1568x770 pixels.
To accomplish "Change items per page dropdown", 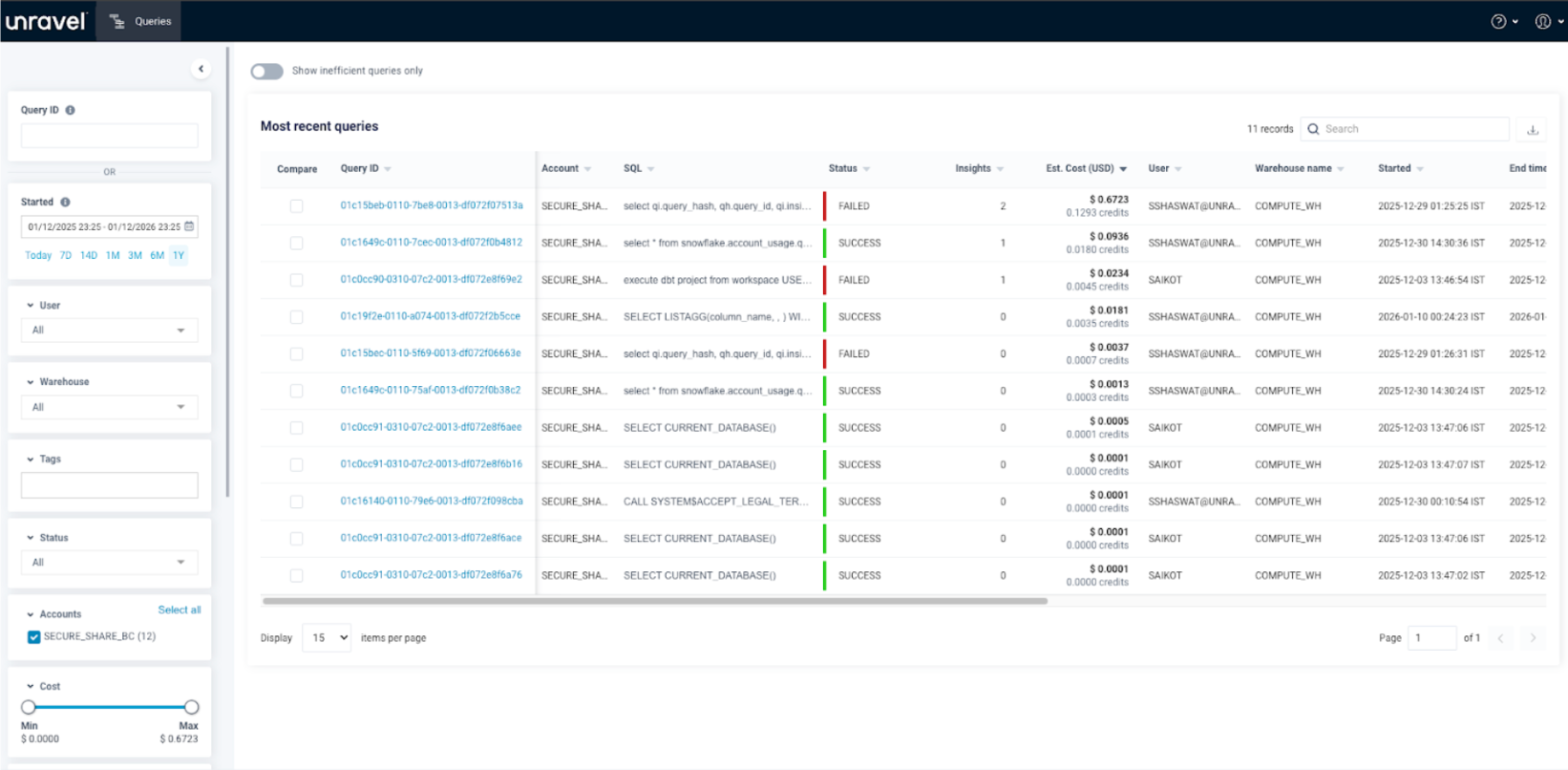I will [328, 638].
